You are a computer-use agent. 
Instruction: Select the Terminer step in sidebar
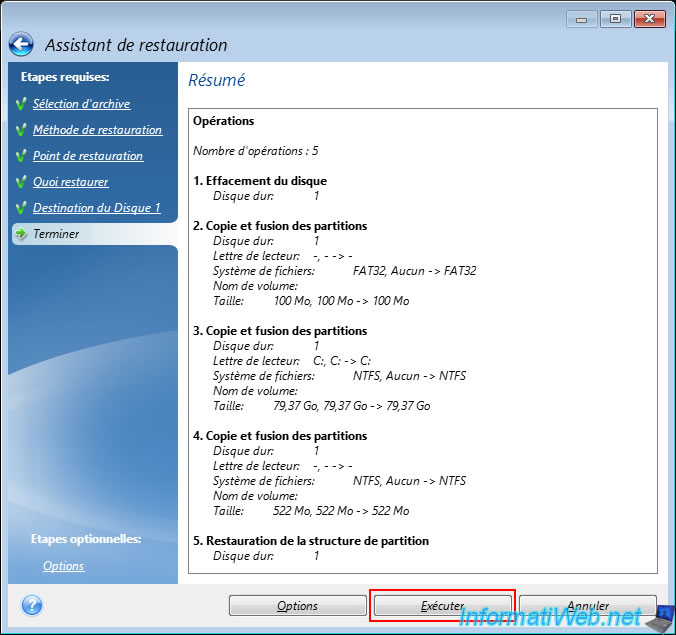click(56, 234)
